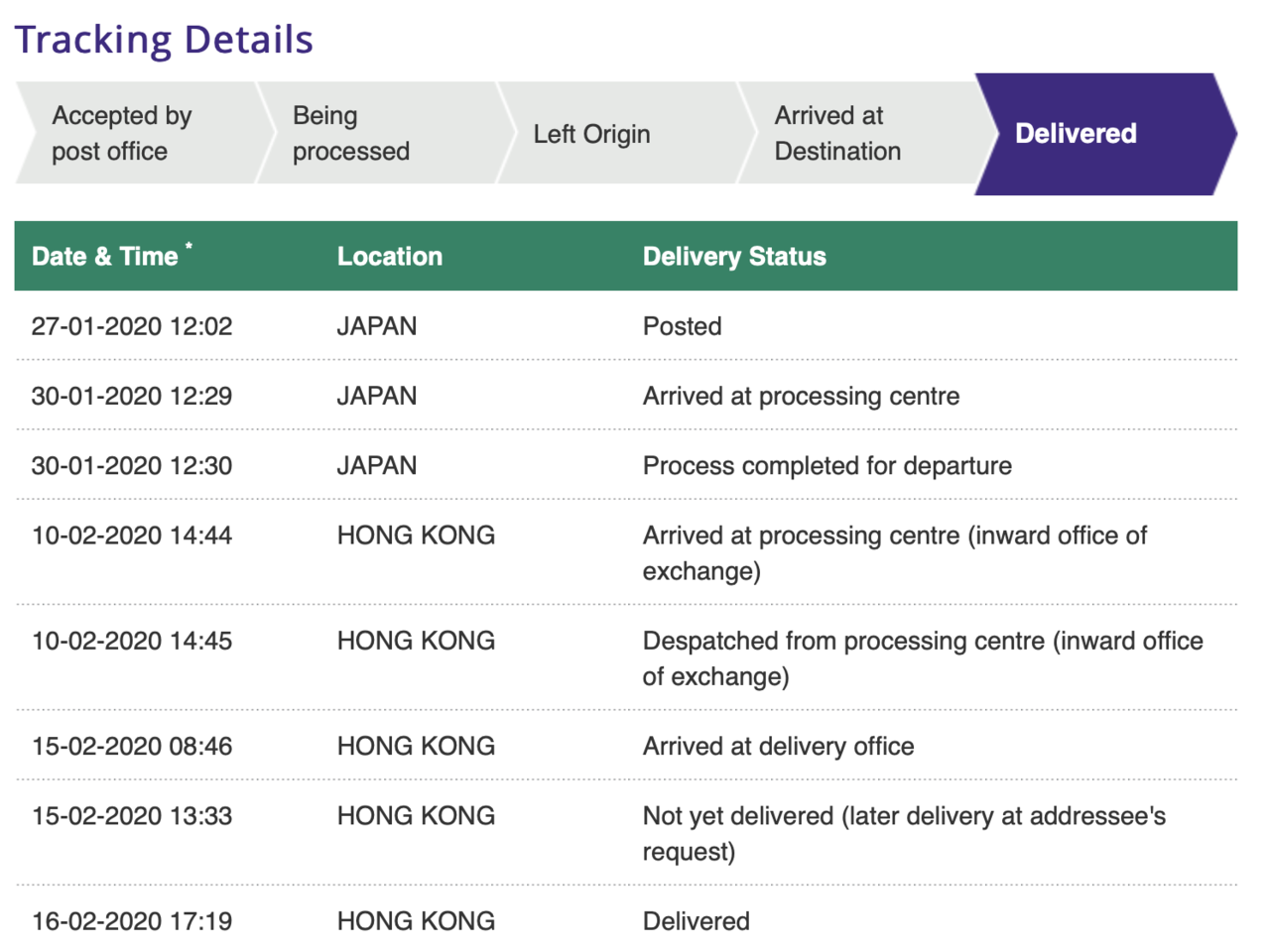Click the Delivery Status column header
Image resolution: width=1270 pixels, height=952 pixels.
click(x=734, y=257)
